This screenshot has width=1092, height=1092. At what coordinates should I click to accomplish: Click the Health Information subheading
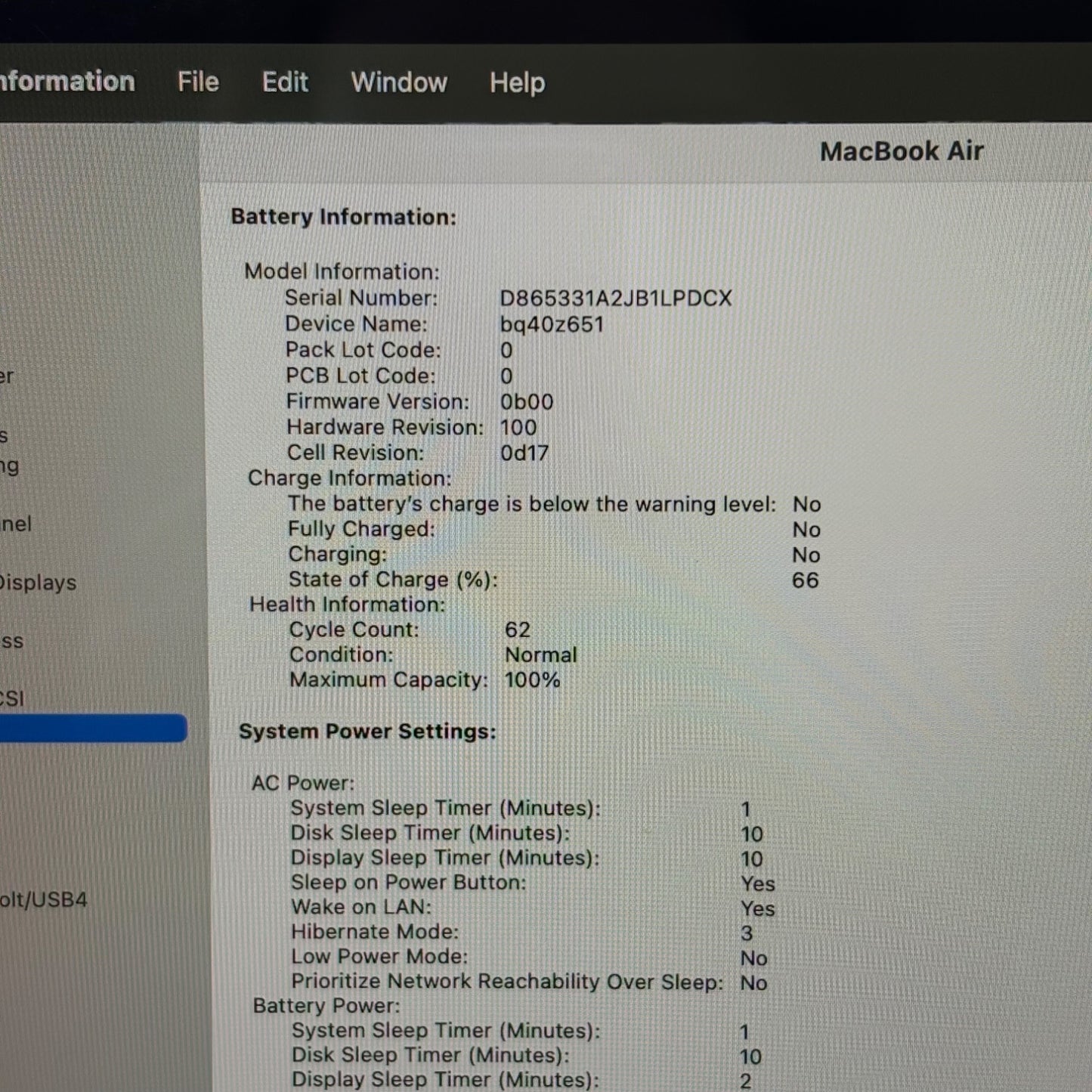coord(348,605)
